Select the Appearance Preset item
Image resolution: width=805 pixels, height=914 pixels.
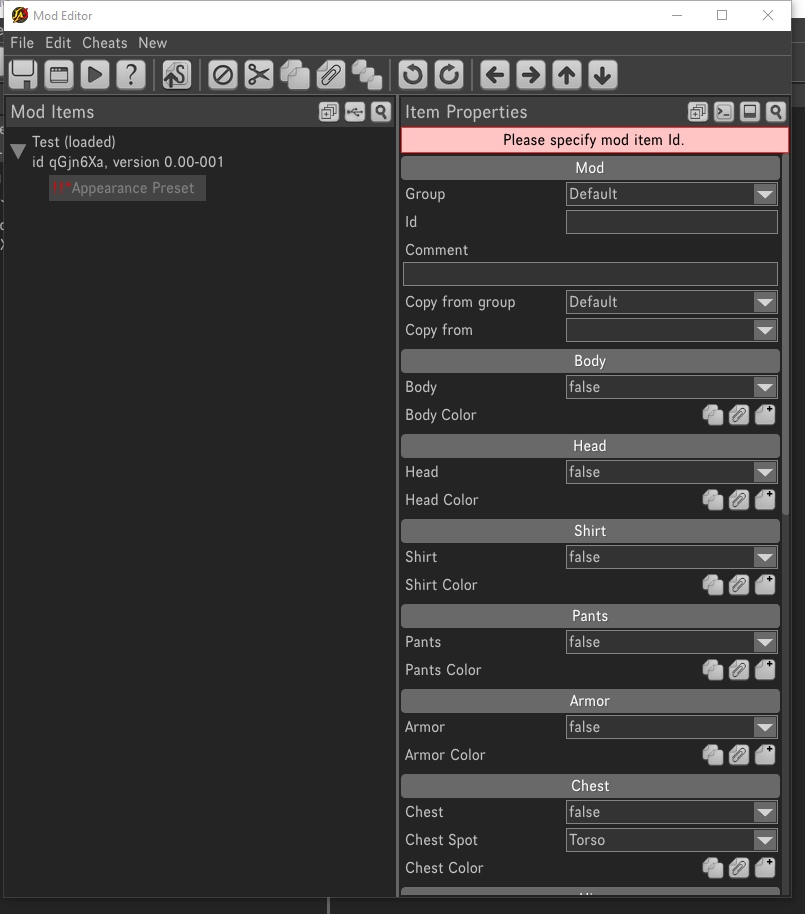[132, 188]
